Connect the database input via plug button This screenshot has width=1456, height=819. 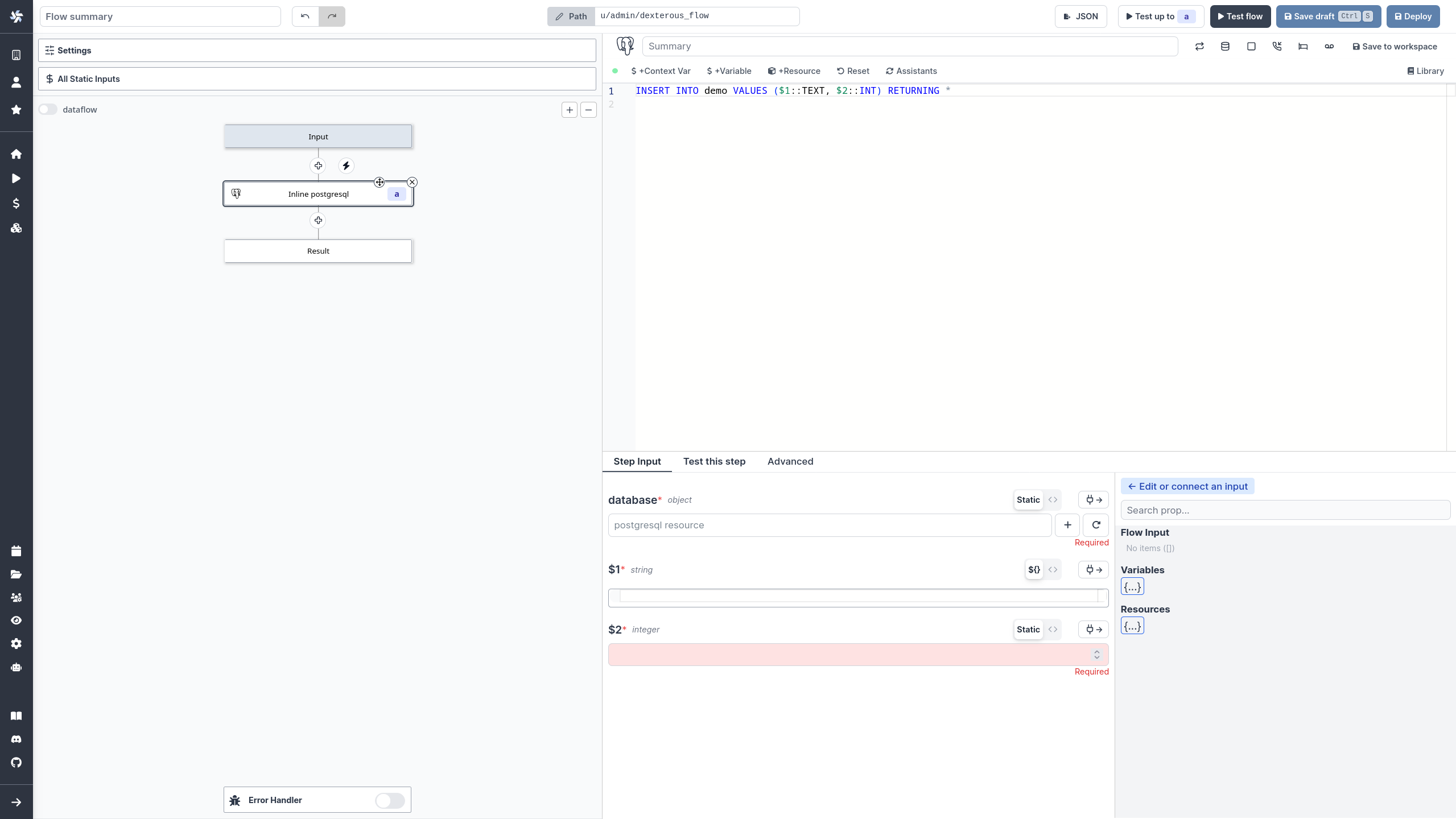point(1094,500)
